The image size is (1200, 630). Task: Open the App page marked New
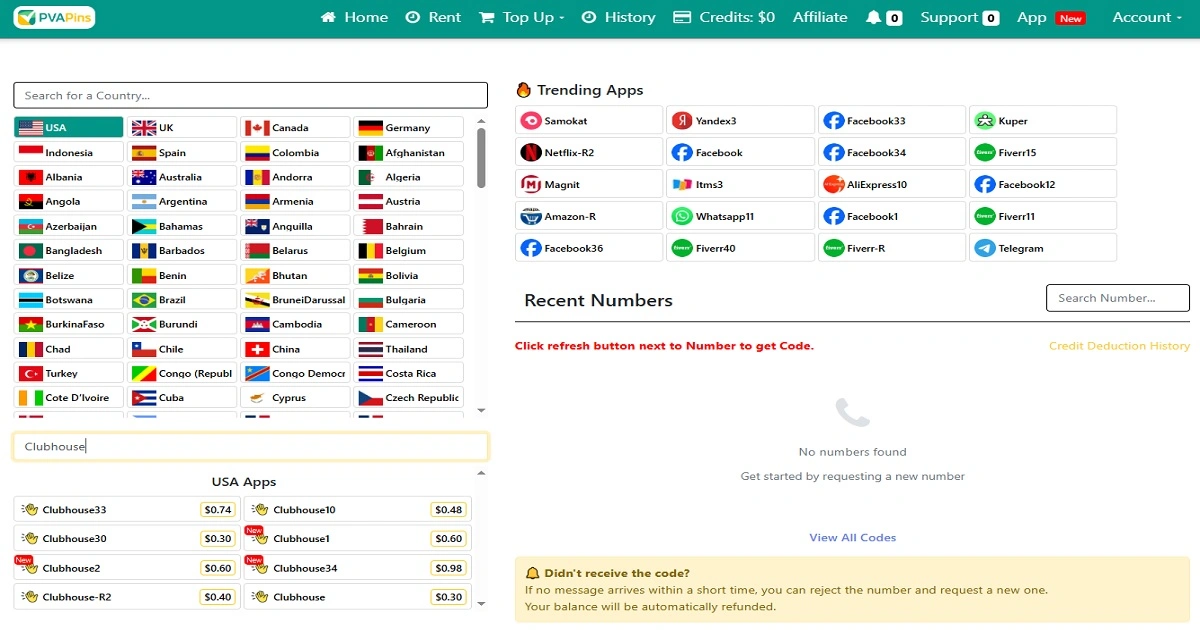[x=1051, y=17]
